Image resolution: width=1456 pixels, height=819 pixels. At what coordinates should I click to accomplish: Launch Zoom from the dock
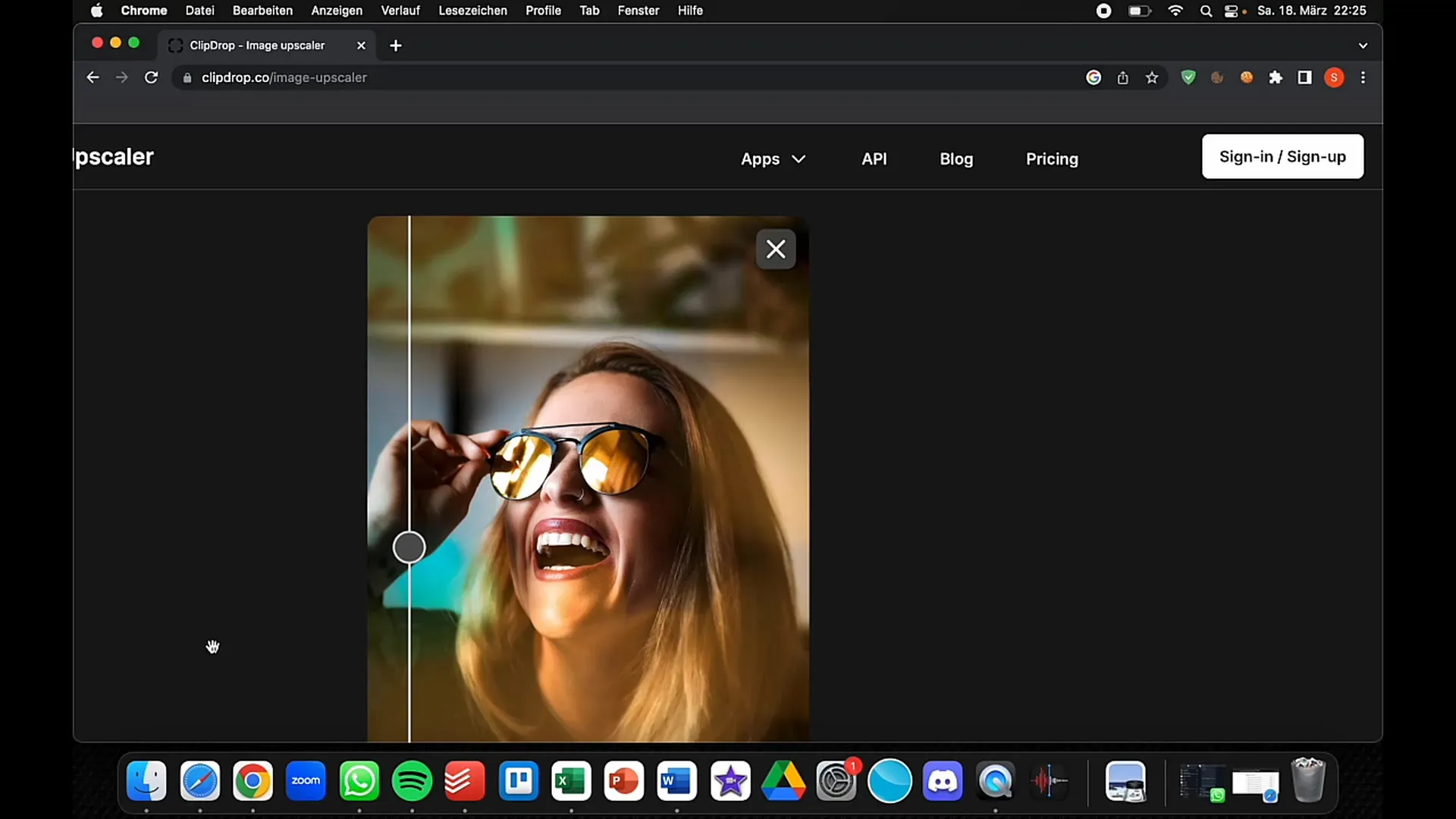click(x=306, y=781)
